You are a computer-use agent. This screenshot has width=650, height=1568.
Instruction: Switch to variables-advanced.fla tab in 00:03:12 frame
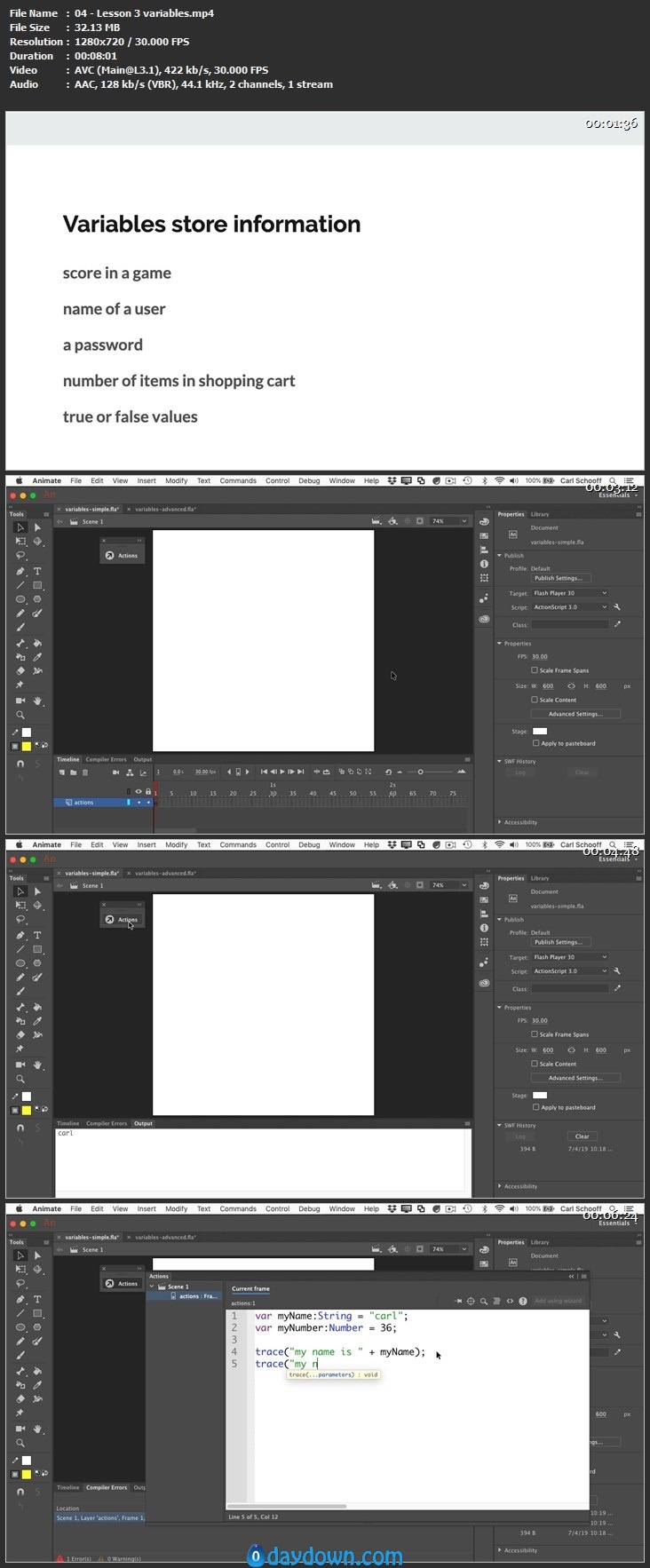click(165, 510)
